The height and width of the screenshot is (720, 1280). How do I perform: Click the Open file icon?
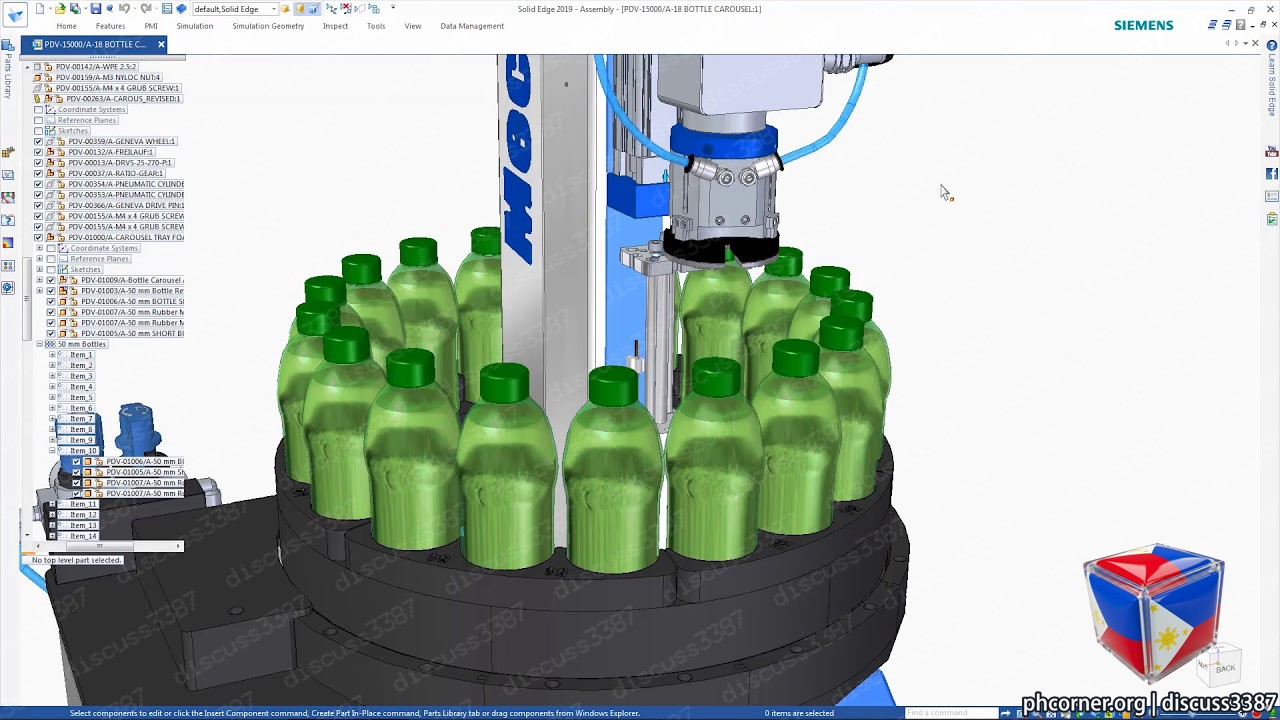(60, 9)
